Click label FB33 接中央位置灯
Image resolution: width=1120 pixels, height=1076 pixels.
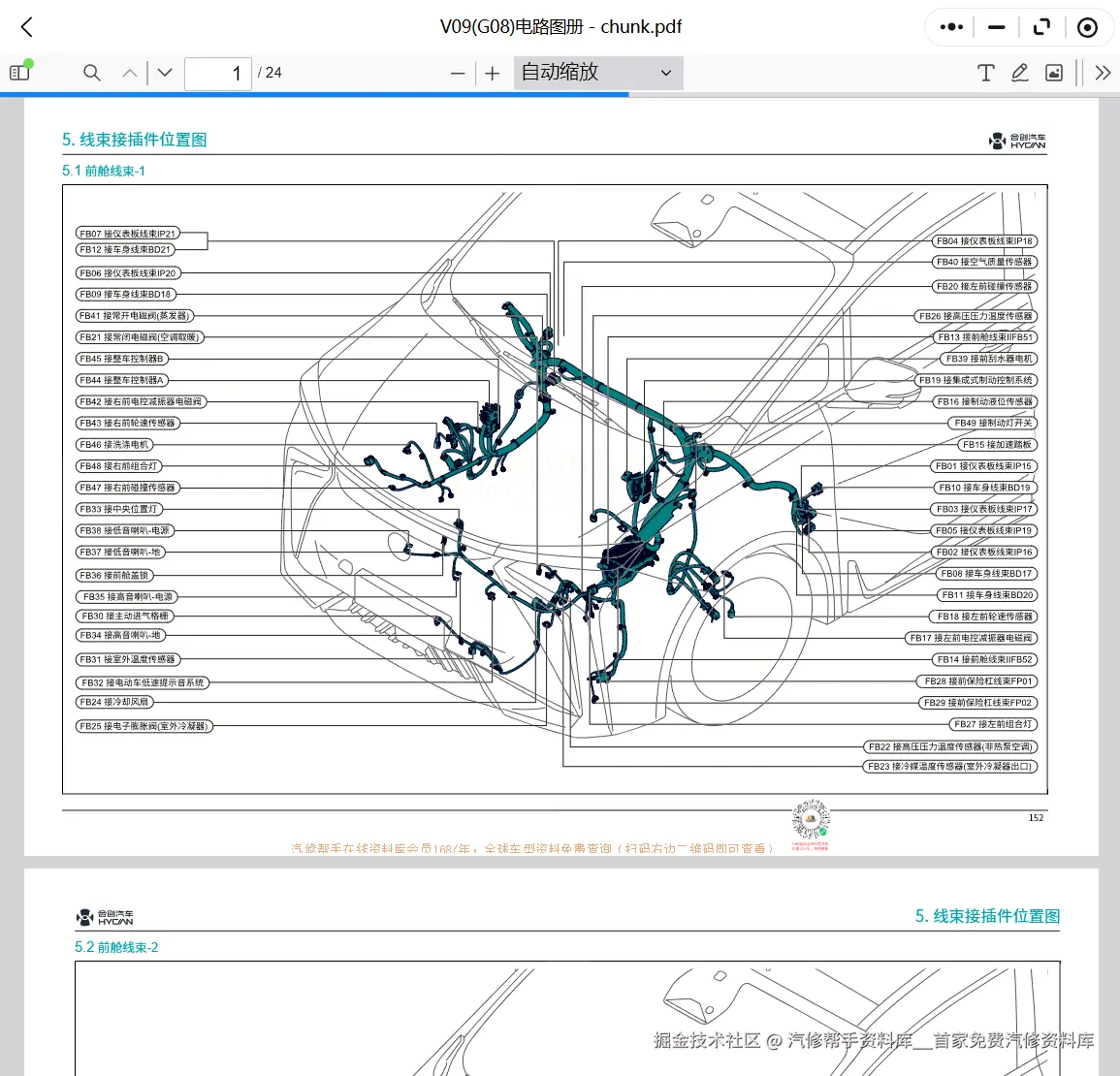coord(119,509)
